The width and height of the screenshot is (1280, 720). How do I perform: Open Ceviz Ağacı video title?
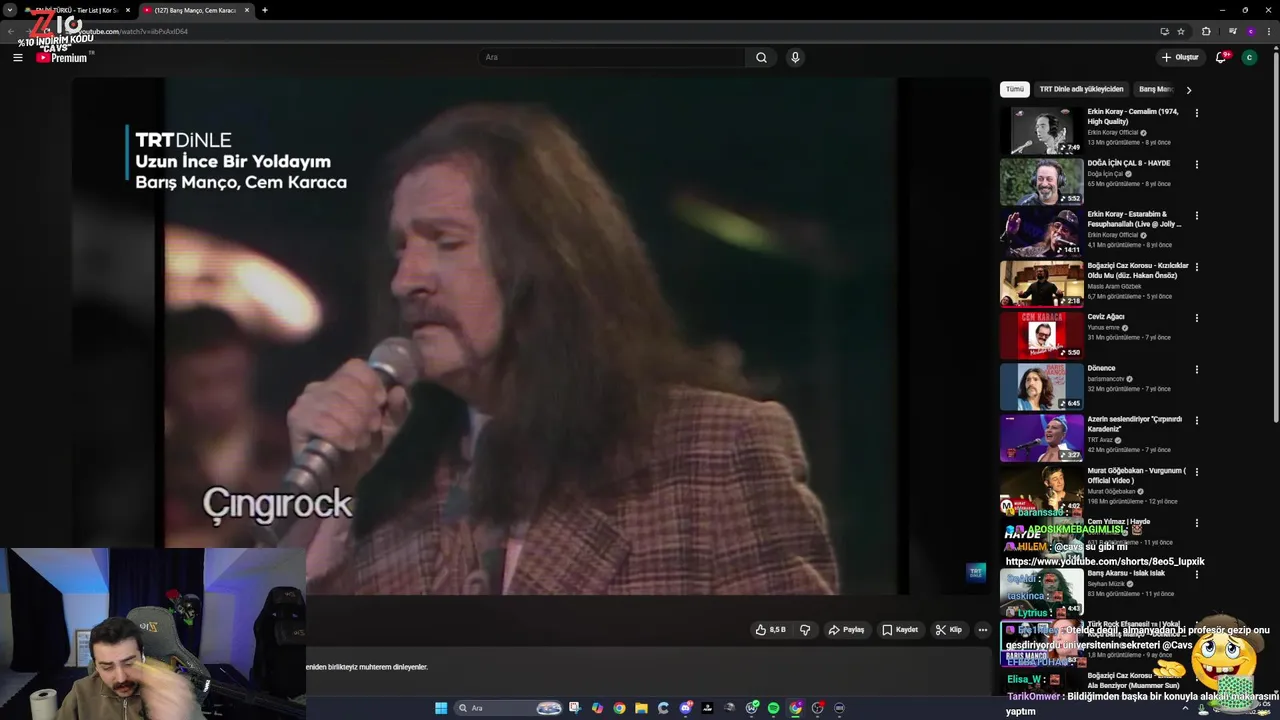coord(1106,317)
